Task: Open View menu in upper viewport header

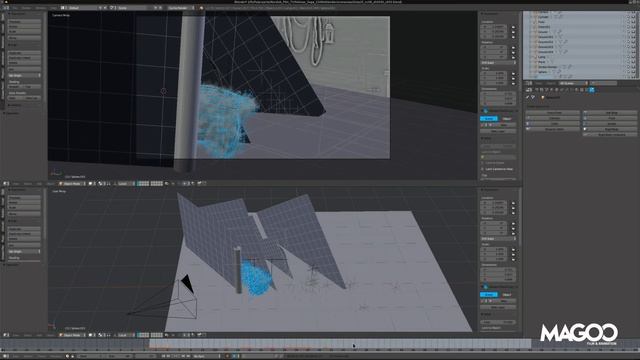Action: (16, 184)
